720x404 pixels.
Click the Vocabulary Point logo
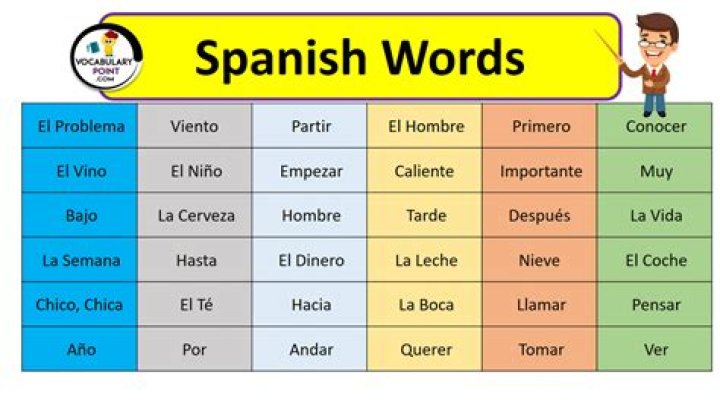pos(106,58)
